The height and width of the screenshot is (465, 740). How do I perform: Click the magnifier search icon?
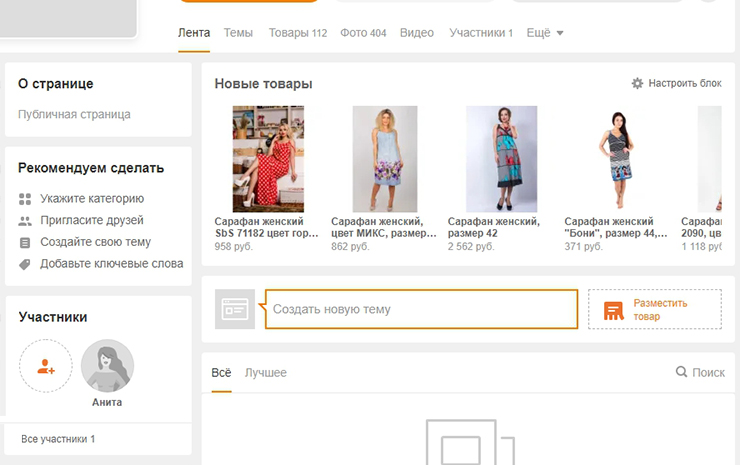[681, 372]
